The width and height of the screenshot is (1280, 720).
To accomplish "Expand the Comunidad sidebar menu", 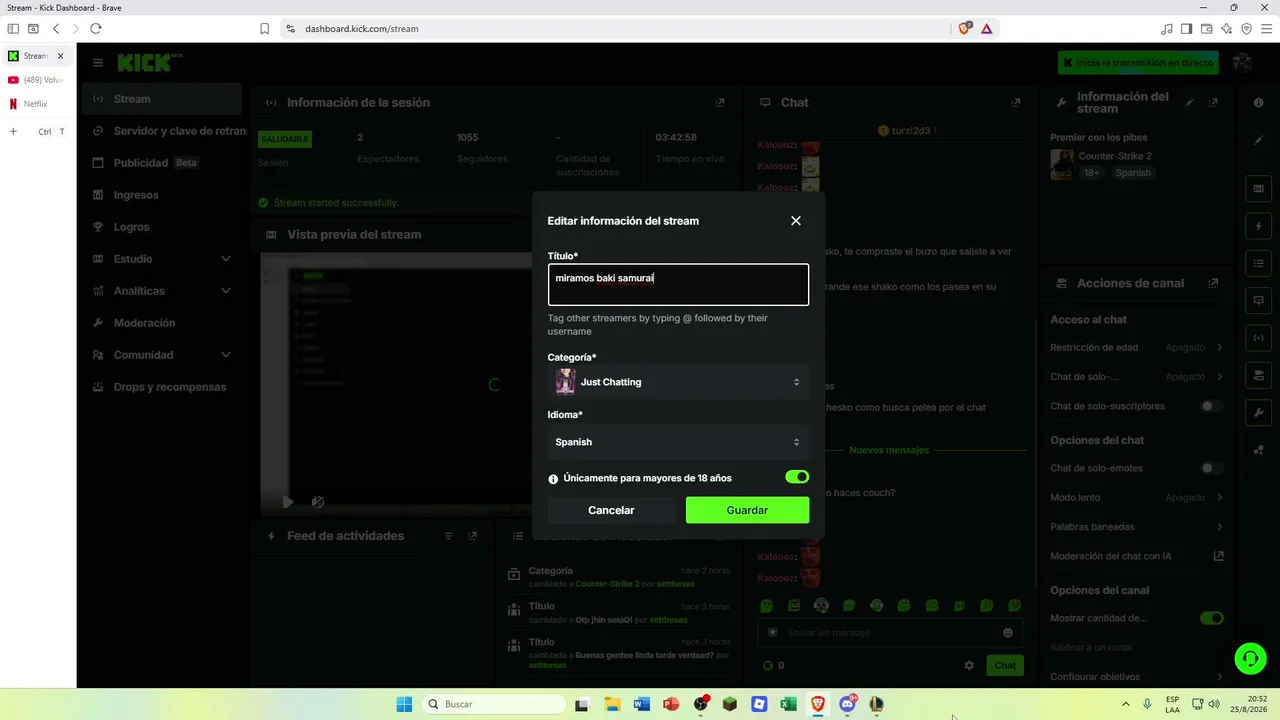I will [162, 355].
